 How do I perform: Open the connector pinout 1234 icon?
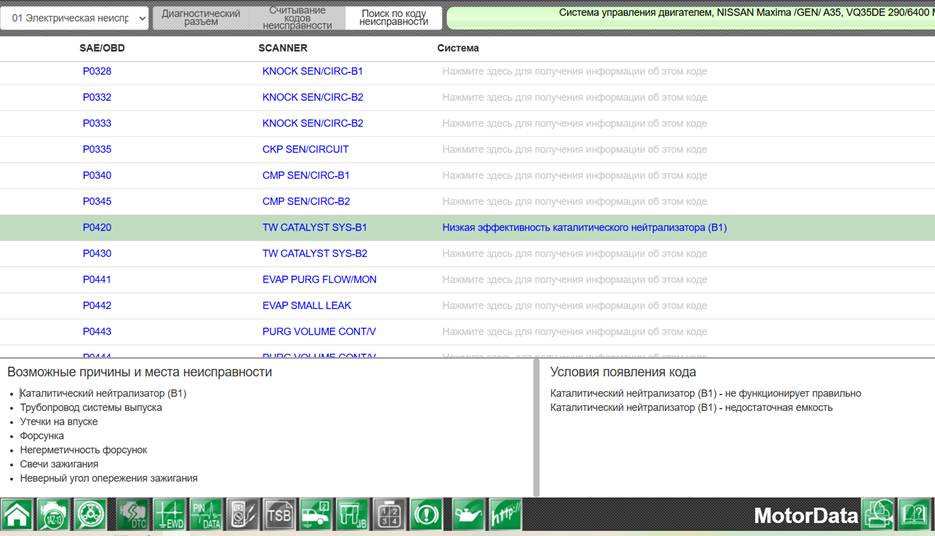click(389, 515)
